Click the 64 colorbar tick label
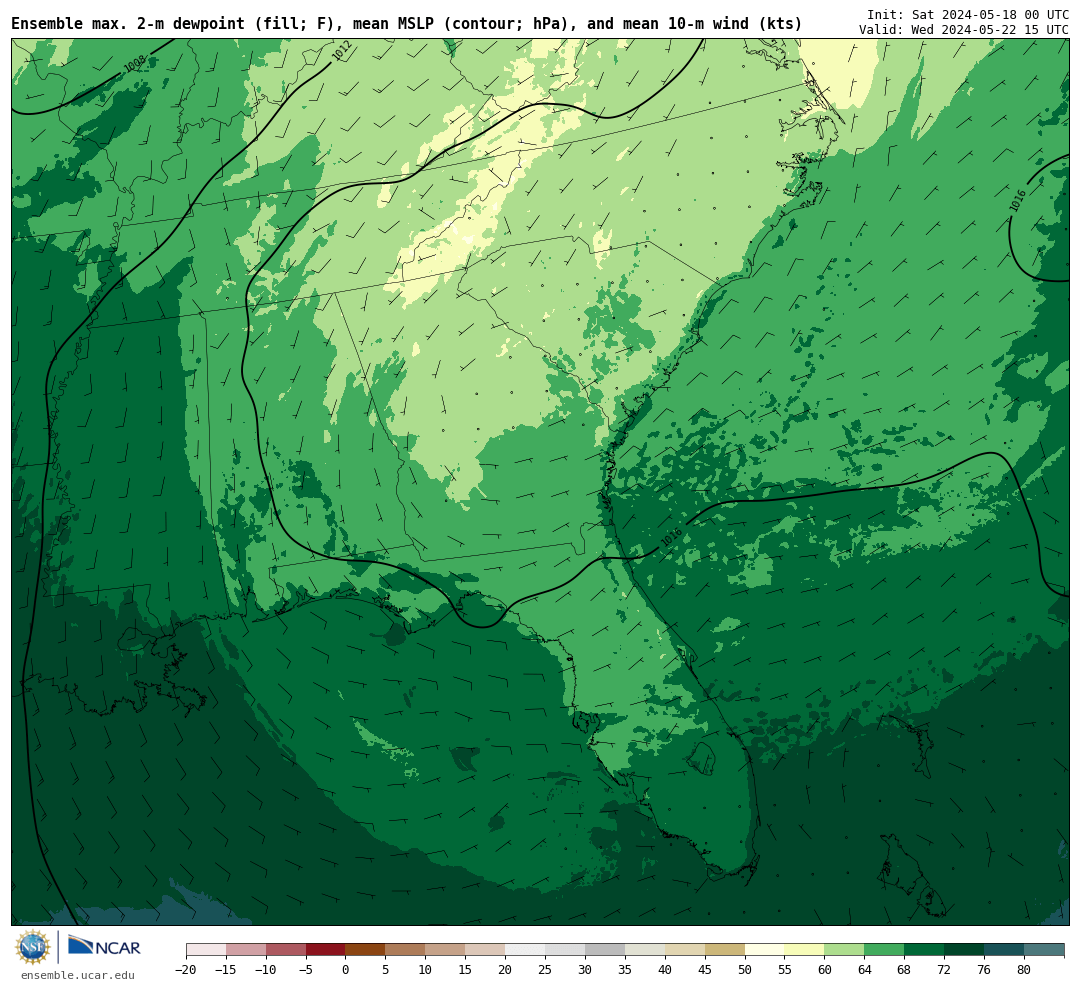The width and height of the screenshot is (1080, 988). pyautogui.click(x=865, y=970)
